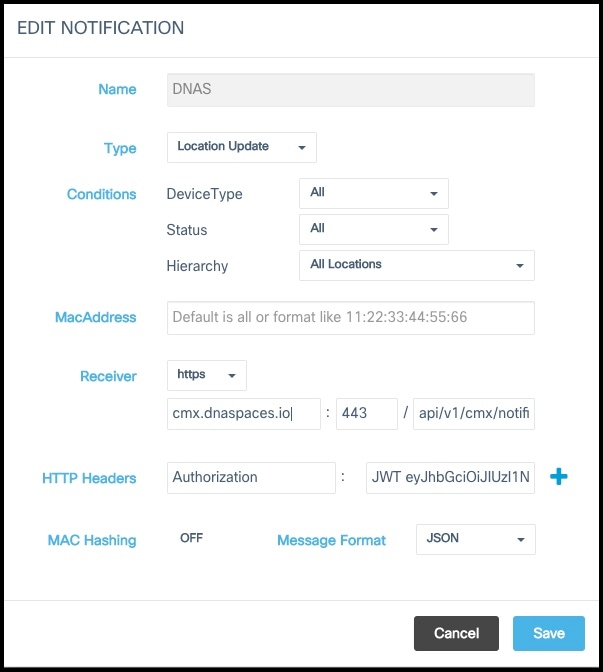Add another HTTP header with plus icon
603x672 pixels.
coord(558,477)
